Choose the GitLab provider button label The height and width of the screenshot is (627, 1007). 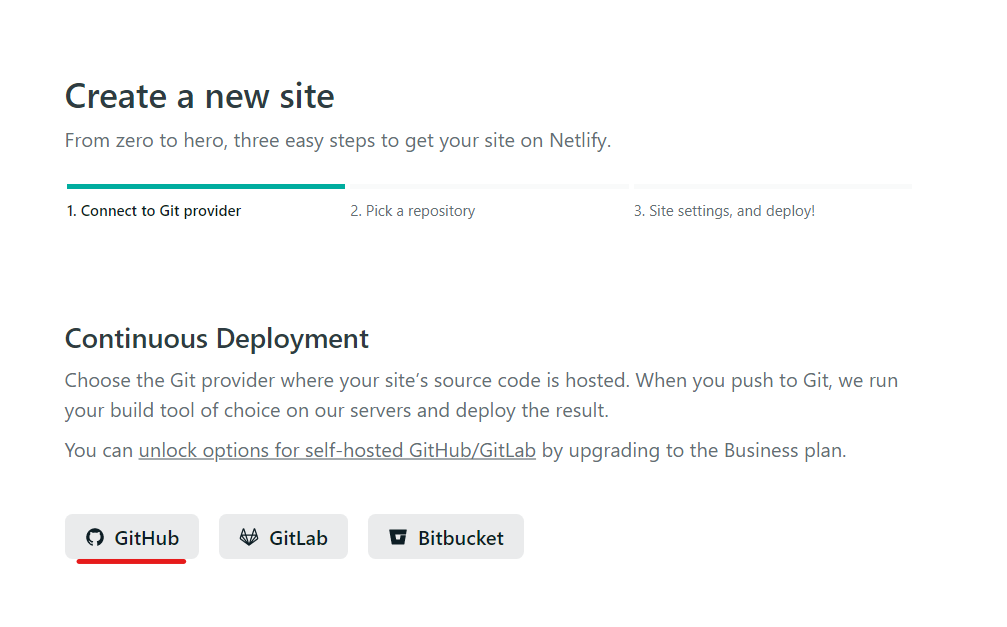click(x=298, y=538)
